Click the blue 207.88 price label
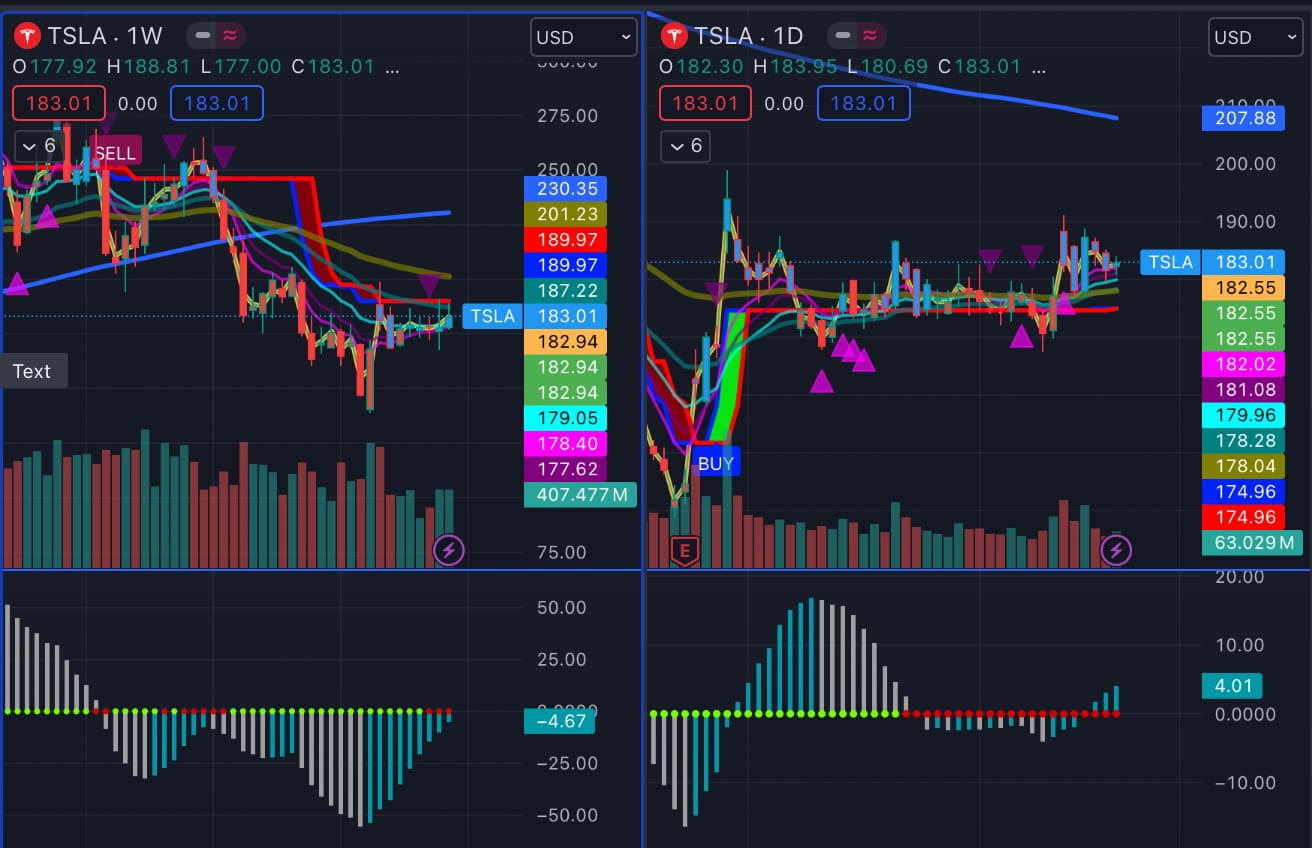 coord(1244,118)
